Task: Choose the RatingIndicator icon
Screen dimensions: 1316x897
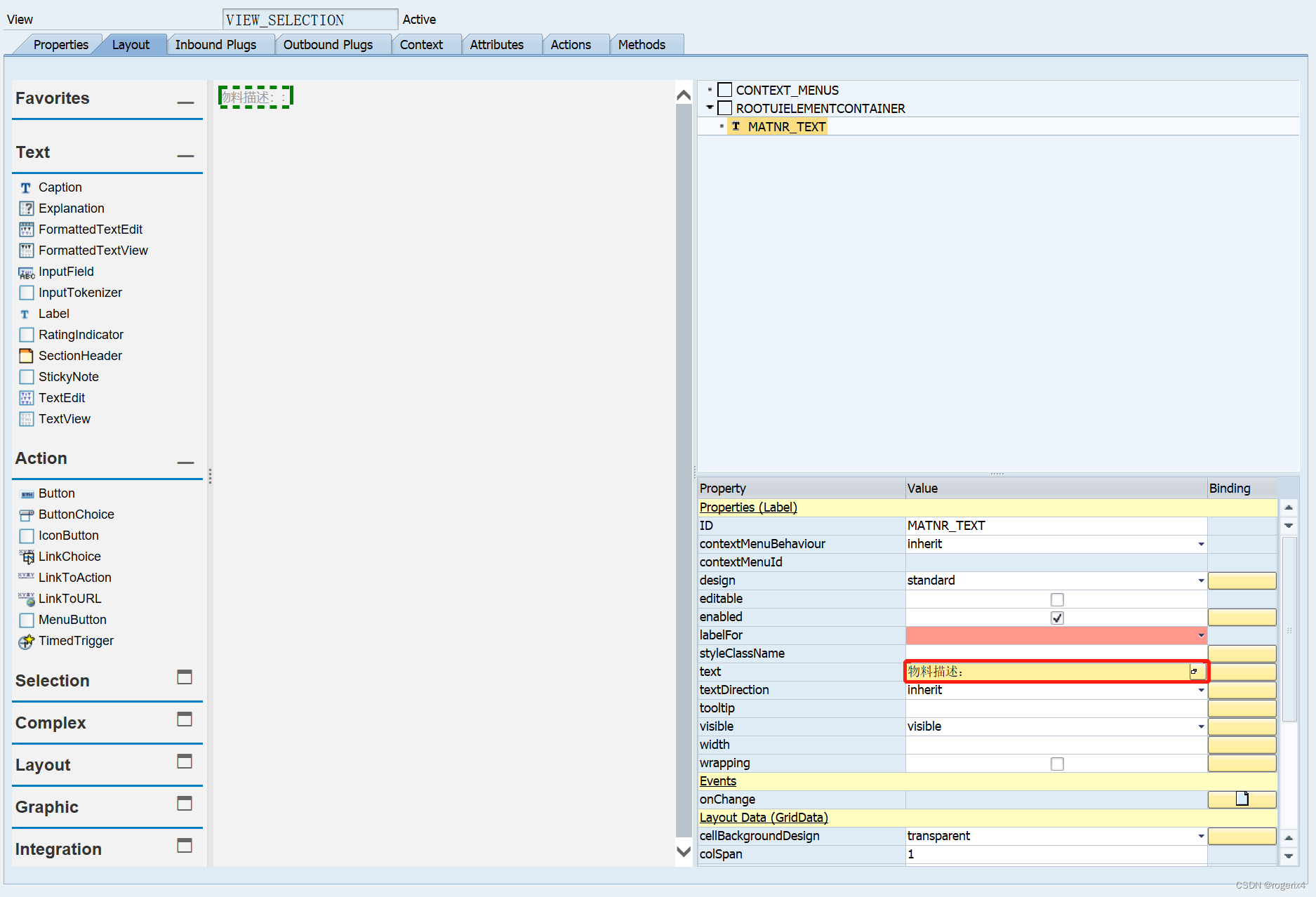Action: (x=26, y=335)
